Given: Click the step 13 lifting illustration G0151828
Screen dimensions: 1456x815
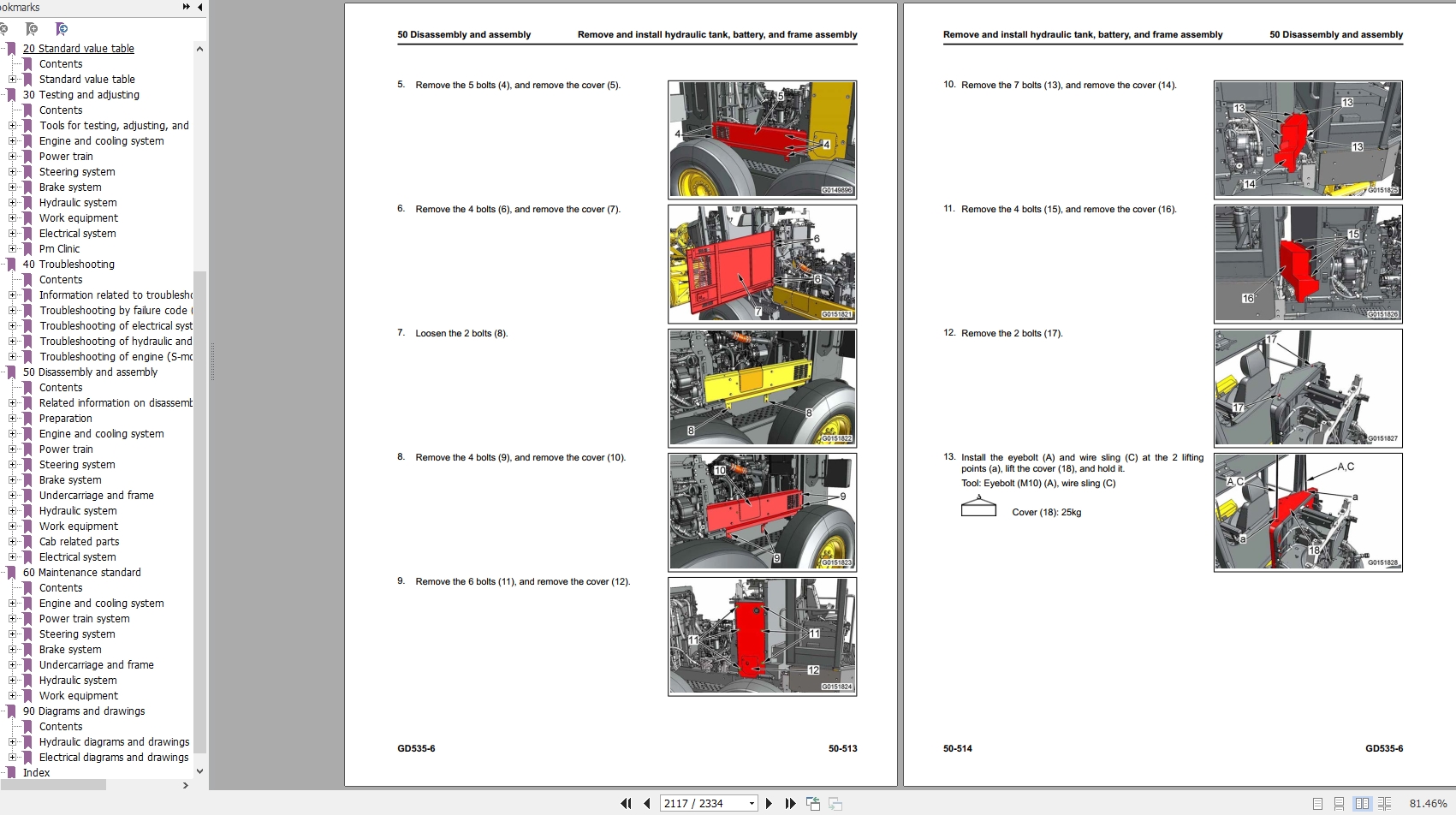Looking at the screenshot, I should pyautogui.click(x=1308, y=512).
